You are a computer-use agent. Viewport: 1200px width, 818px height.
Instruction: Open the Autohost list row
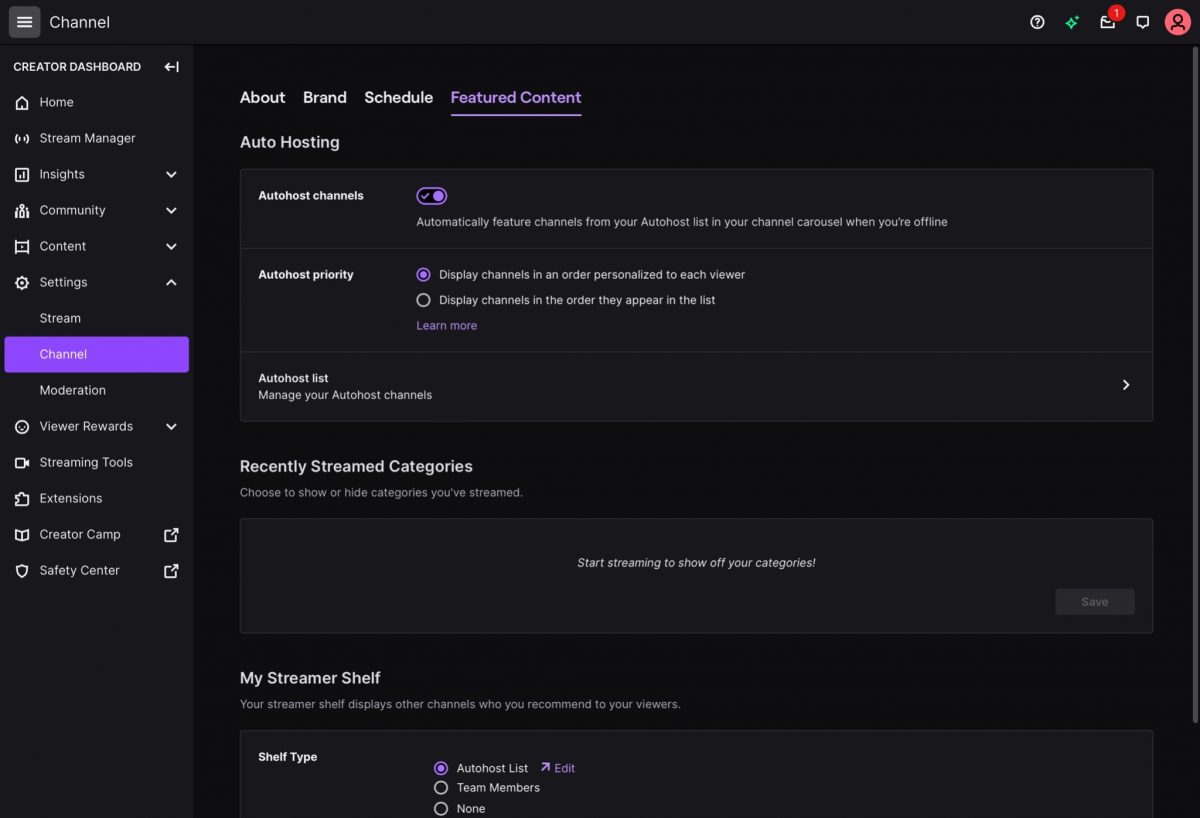[696, 385]
